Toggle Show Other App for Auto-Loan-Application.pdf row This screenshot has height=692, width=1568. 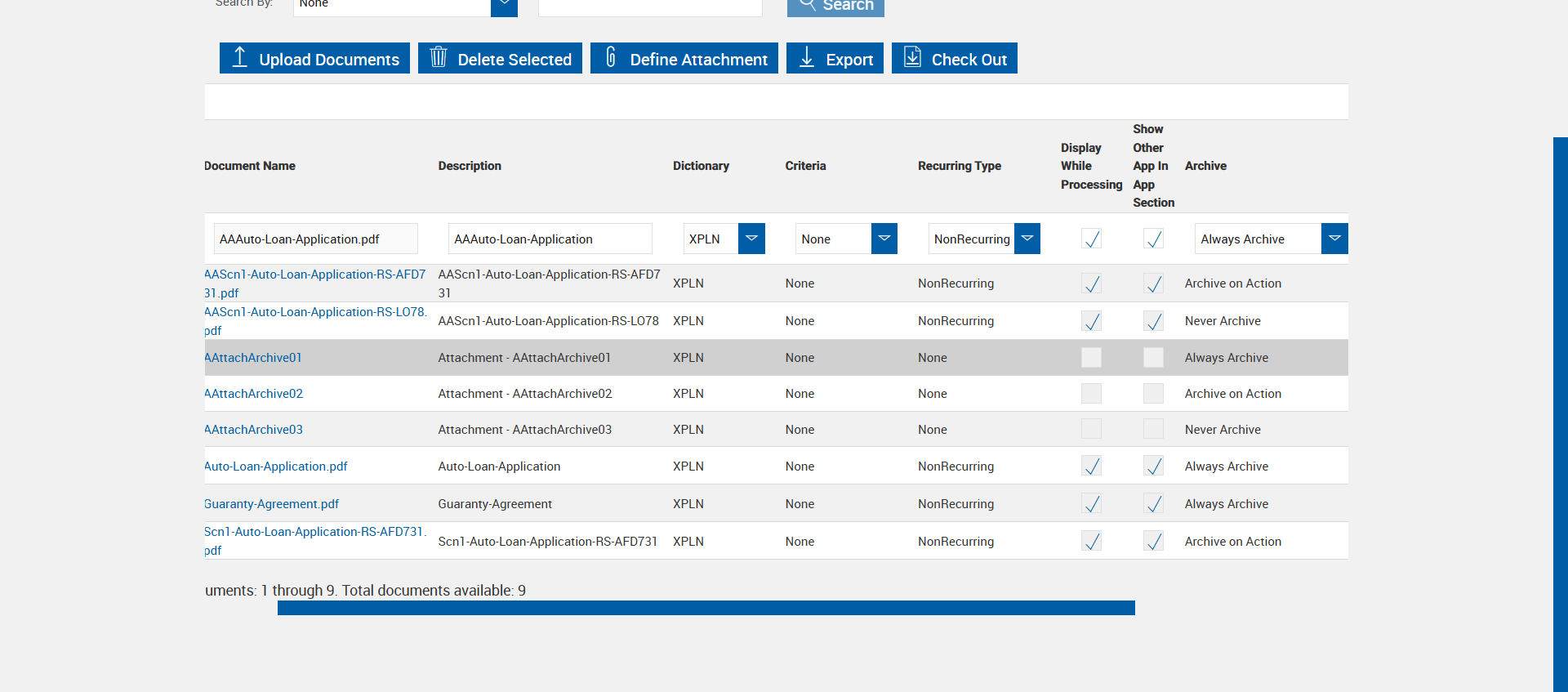click(x=1153, y=466)
